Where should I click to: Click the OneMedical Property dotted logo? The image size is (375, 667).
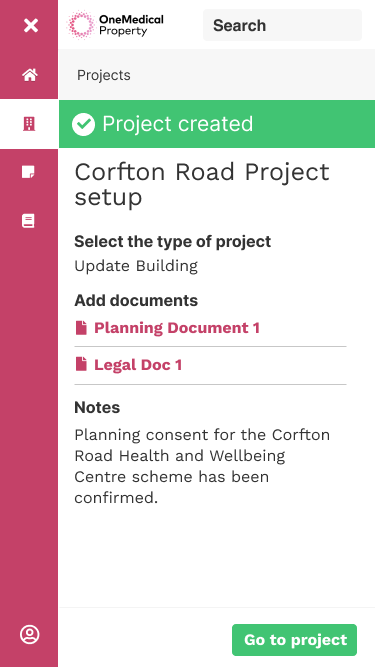coord(81,25)
